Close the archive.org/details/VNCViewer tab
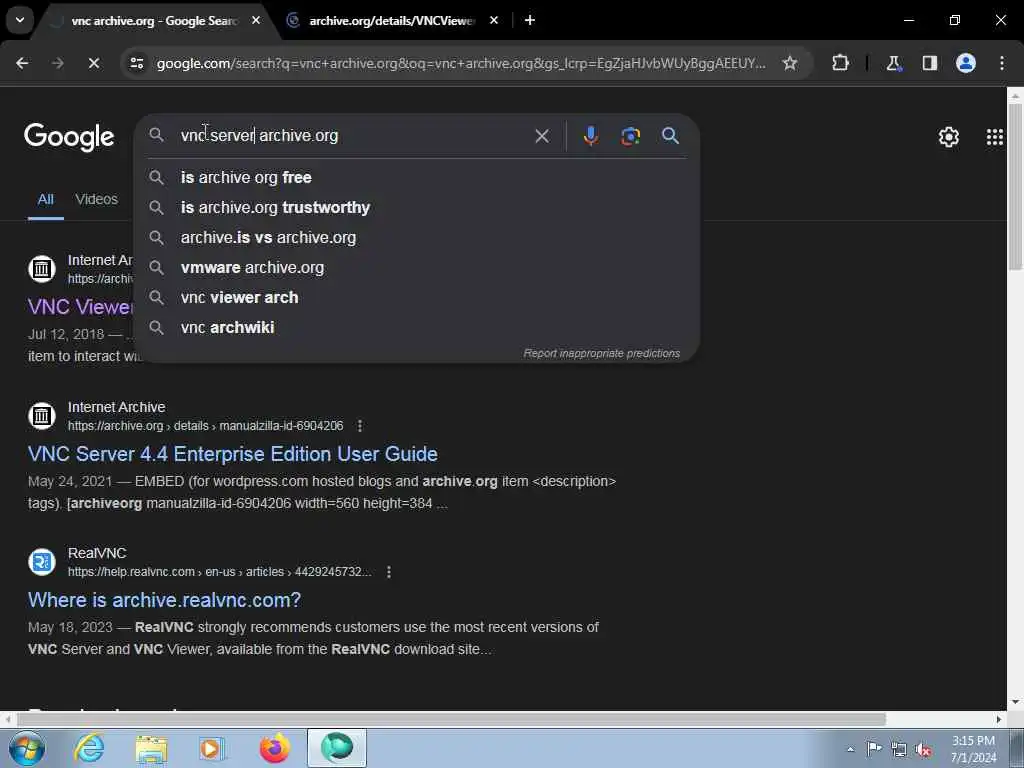Viewport: 1024px width, 768px height. [x=494, y=20]
